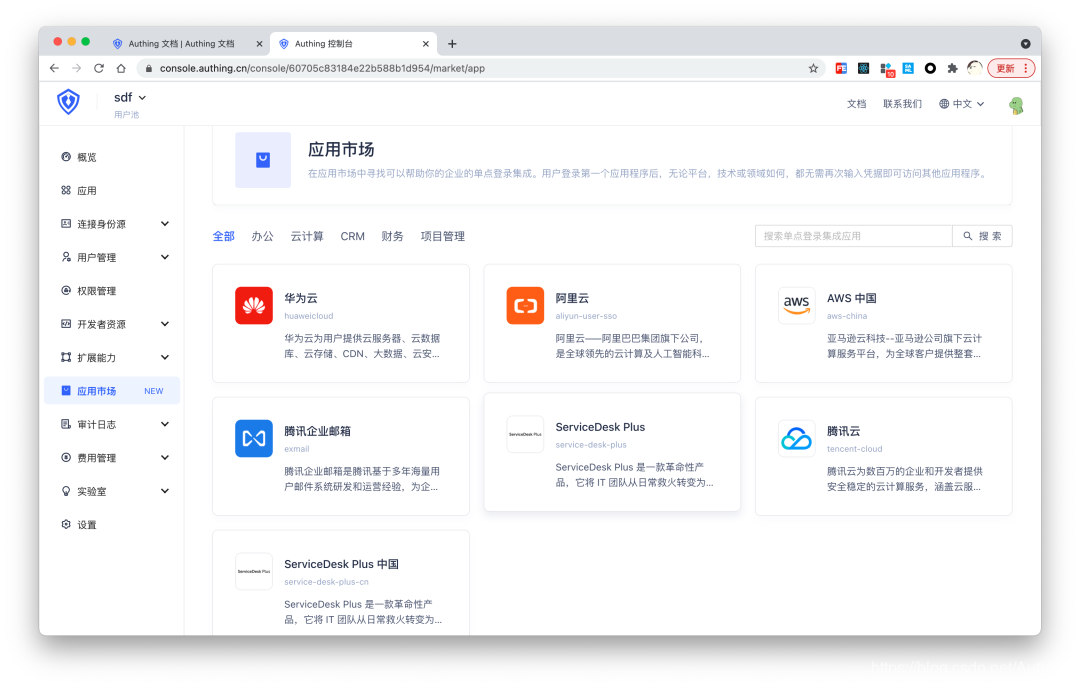The width and height of the screenshot is (1080, 687).
Task: Click the 费用管理 sidebar icon
Action: coord(66,458)
